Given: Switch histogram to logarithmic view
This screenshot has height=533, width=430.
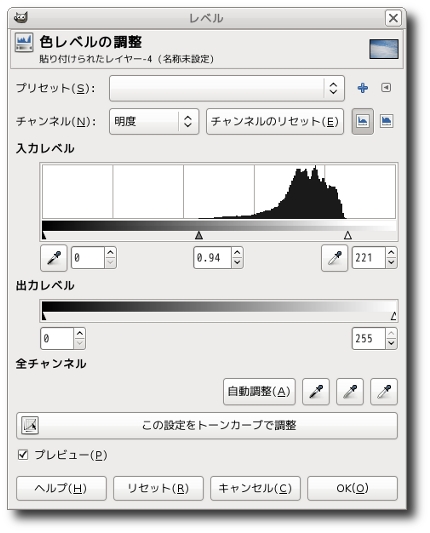Looking at the screenshot, I should click(x=386, y=121).
